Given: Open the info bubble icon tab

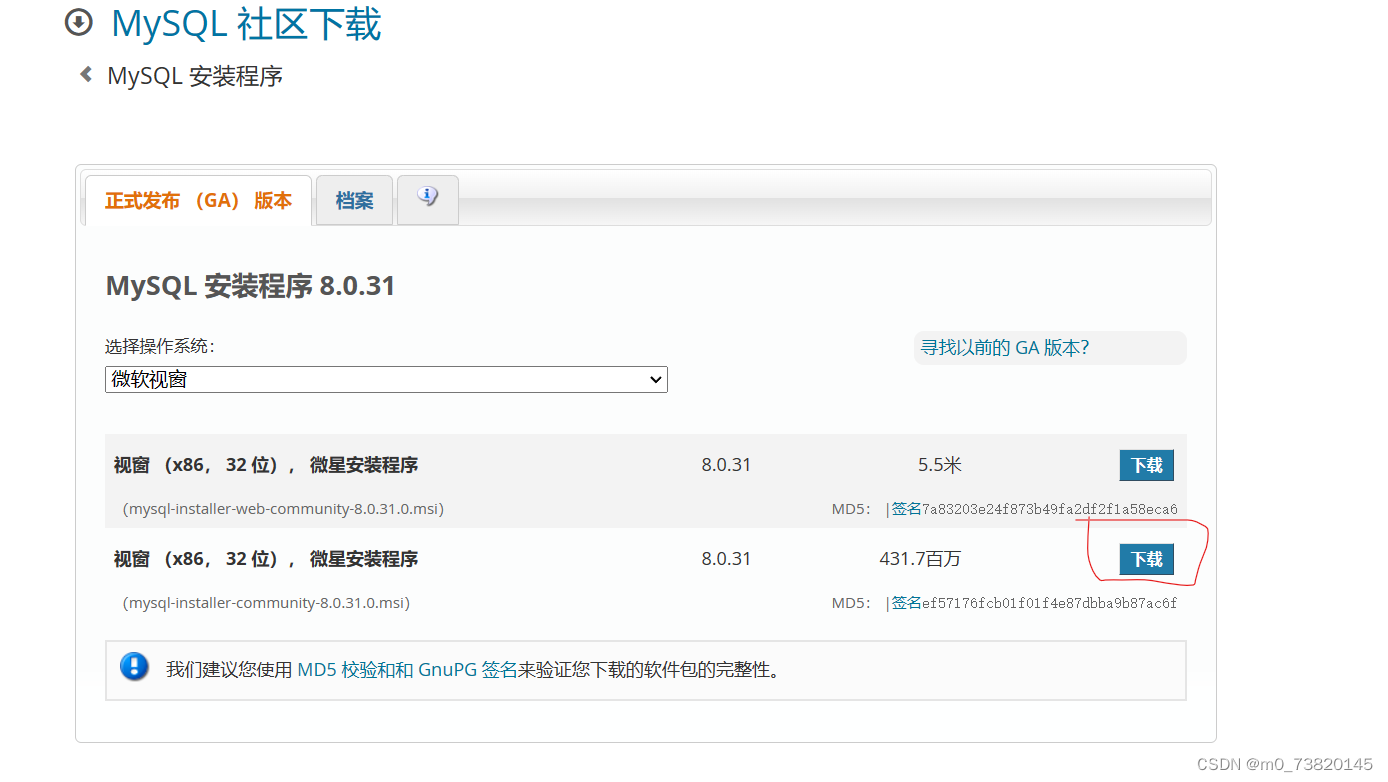Looking at the screenshot, I should tap(428, 199).
